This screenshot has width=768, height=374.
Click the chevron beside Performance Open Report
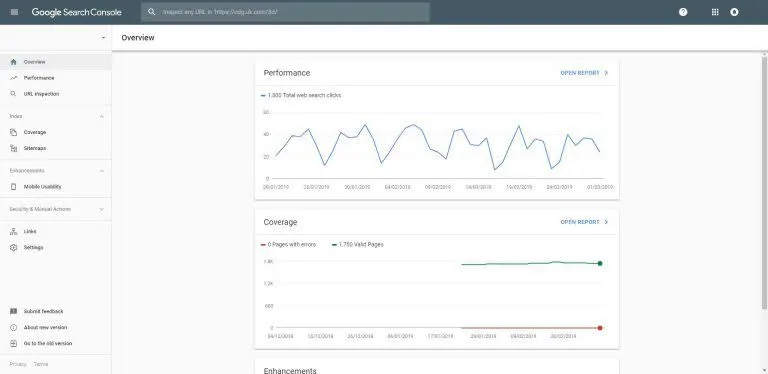click(606, 73)
